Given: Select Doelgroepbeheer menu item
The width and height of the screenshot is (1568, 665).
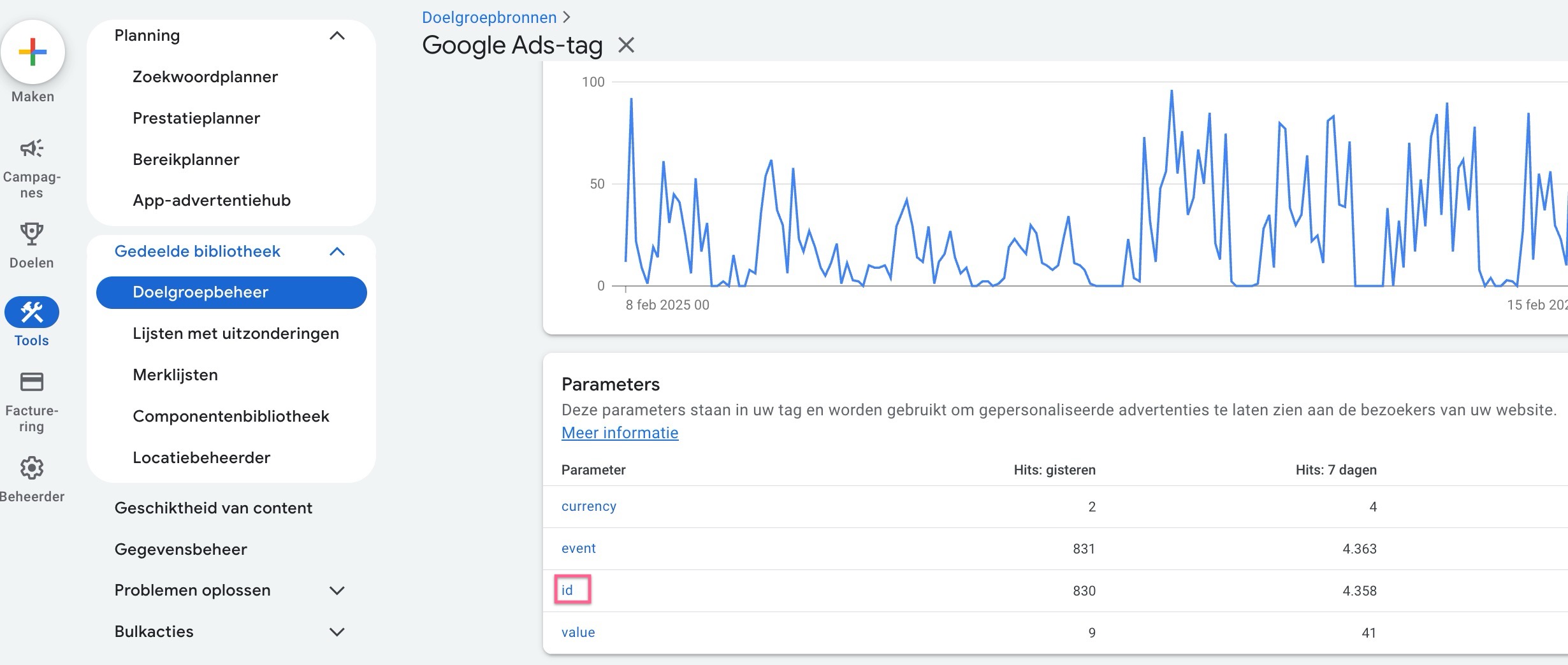Looking at the screenshot, I should (x=231, y=292).
